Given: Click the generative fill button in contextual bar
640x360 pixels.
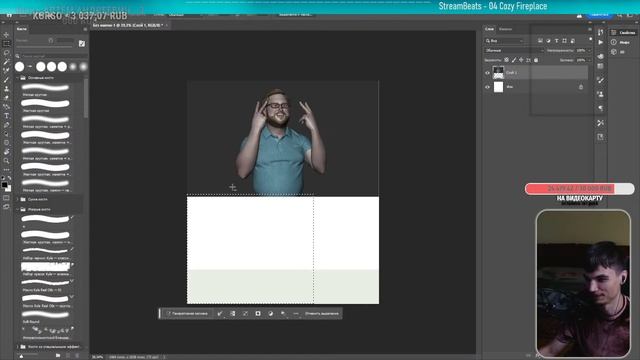Looking at the screenshot, I should tap(187, 313).
